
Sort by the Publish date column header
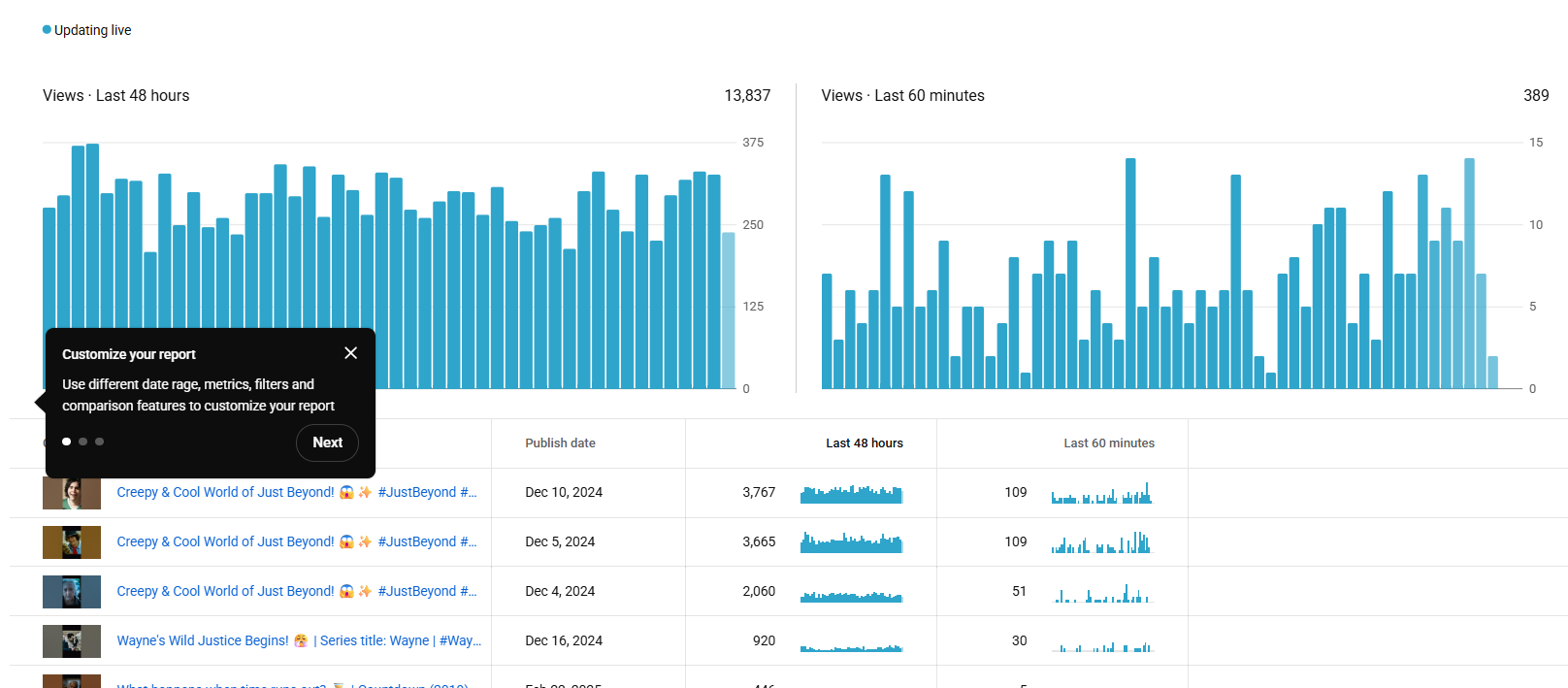pyautogui.click(x=560, y=443)
